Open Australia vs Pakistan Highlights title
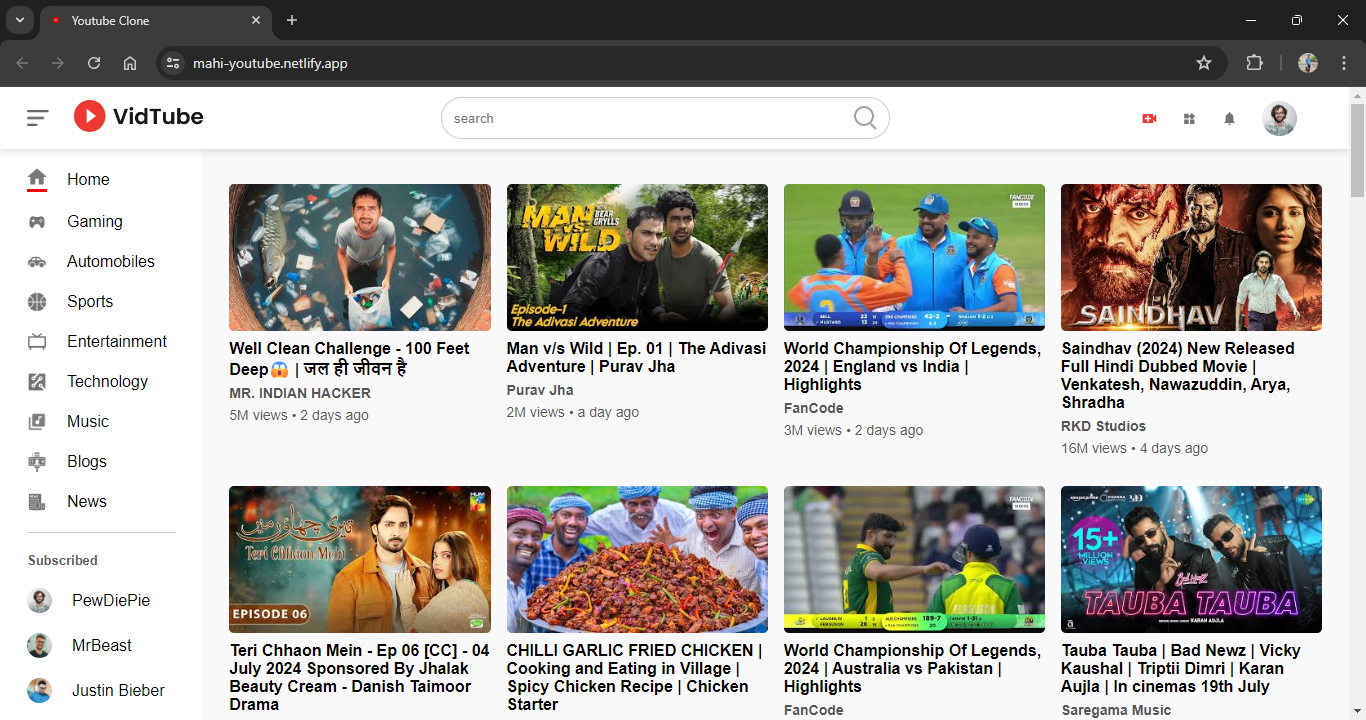Viewport: 1366px width, 720px height. coord(912,668)
